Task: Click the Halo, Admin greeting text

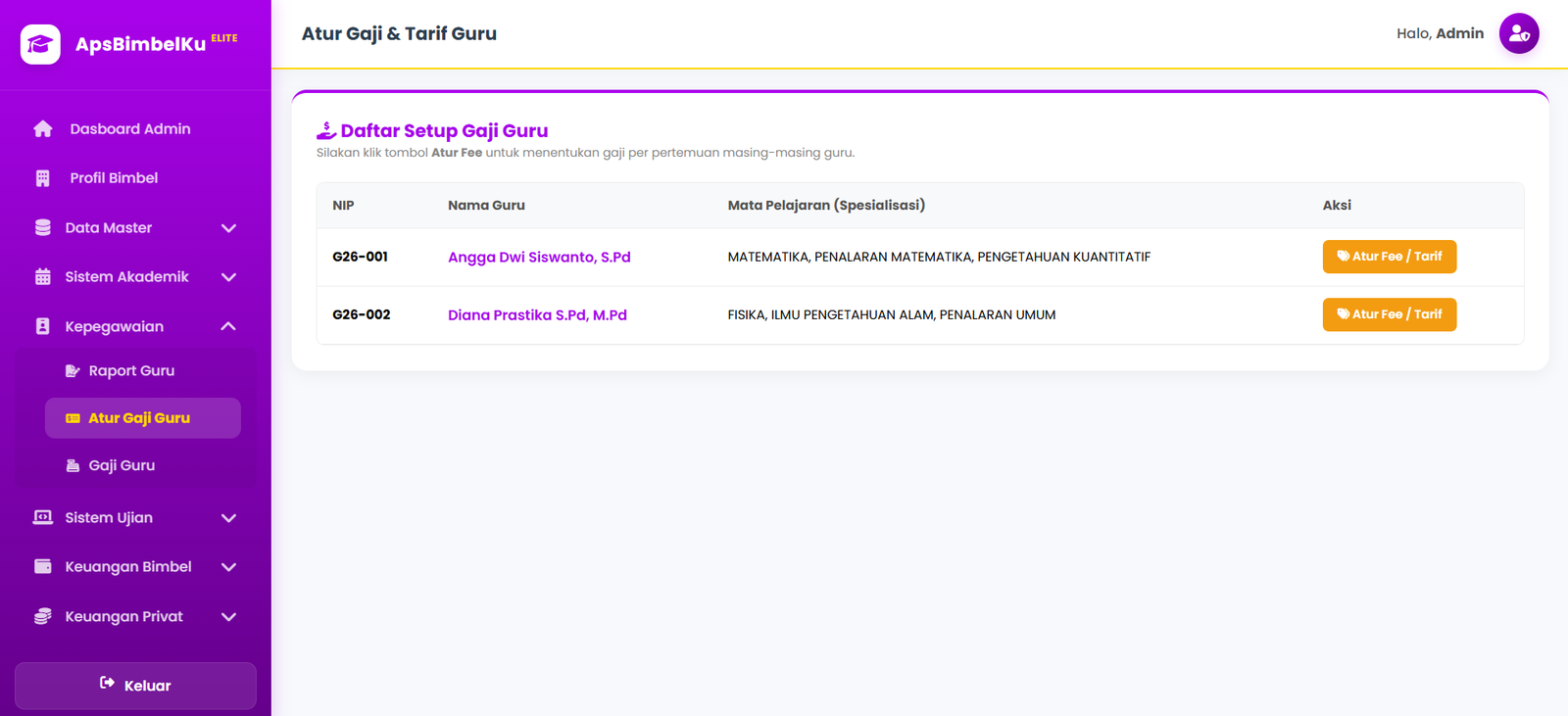Action: [1440, 33]
